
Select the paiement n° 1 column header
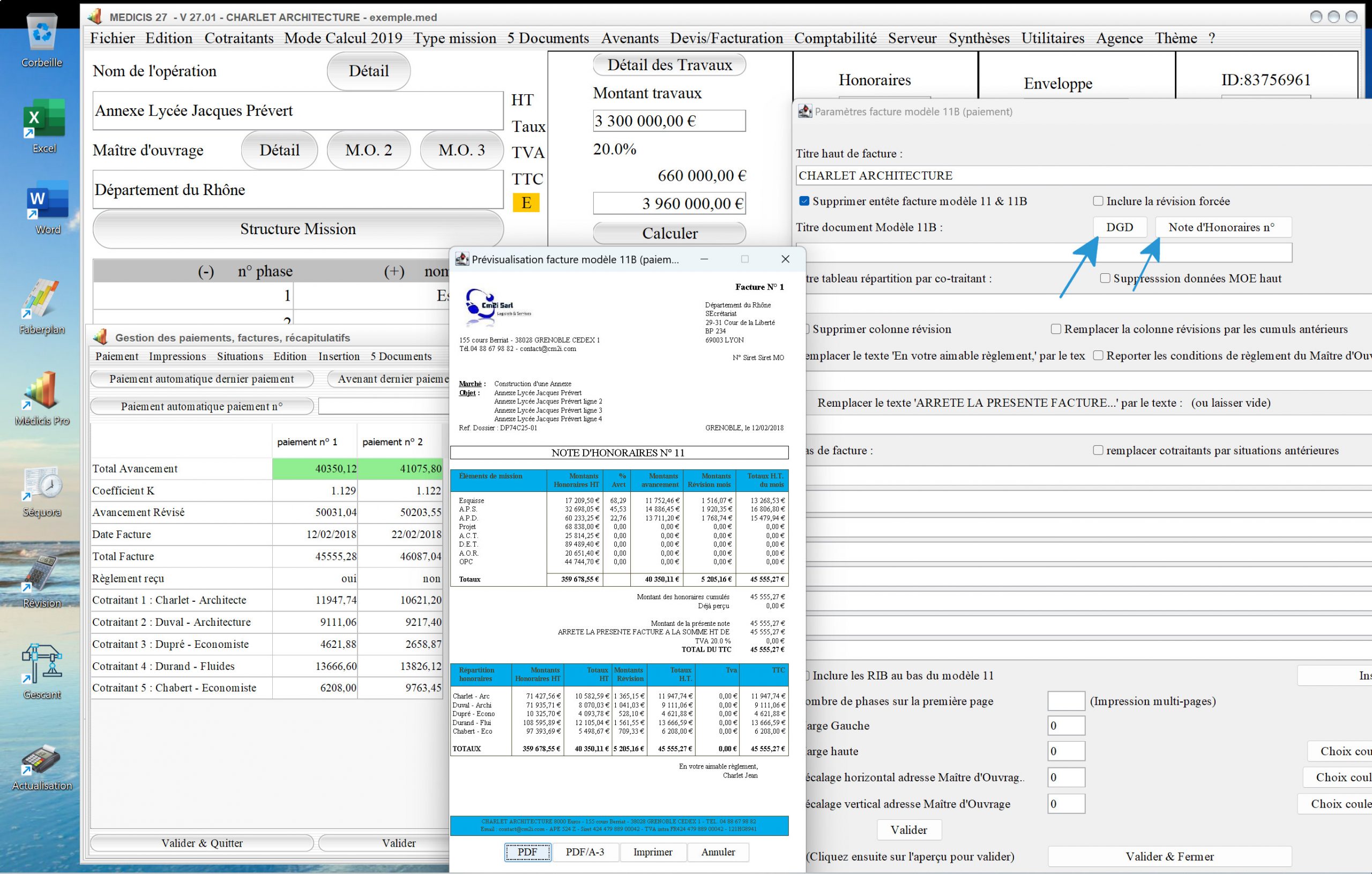pos(315,442)
